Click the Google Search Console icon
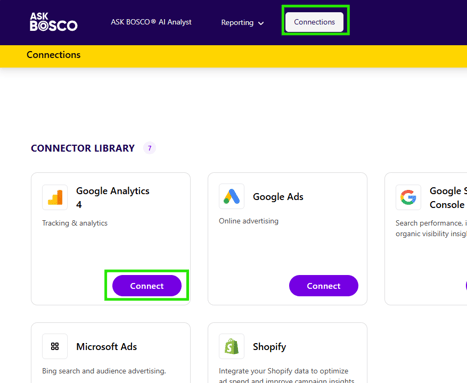This screenshot has height=383, width=467. (408, 197)
